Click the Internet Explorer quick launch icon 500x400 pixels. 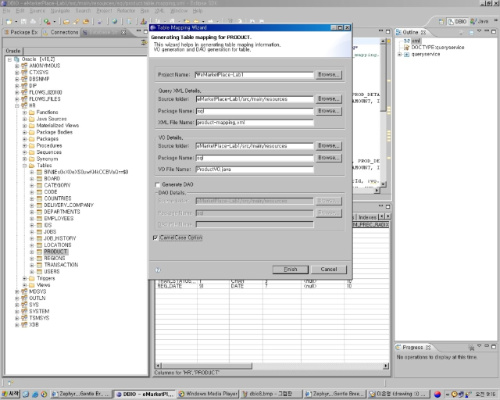[x=35, y=394]
